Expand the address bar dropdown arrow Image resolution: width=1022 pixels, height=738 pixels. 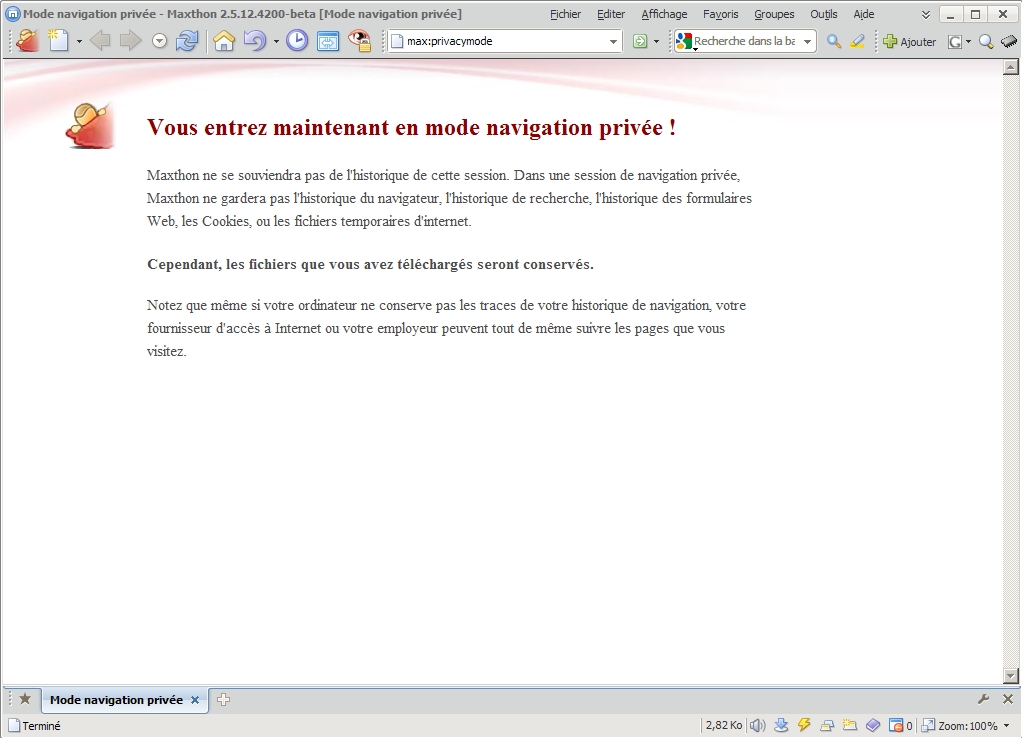613,42
